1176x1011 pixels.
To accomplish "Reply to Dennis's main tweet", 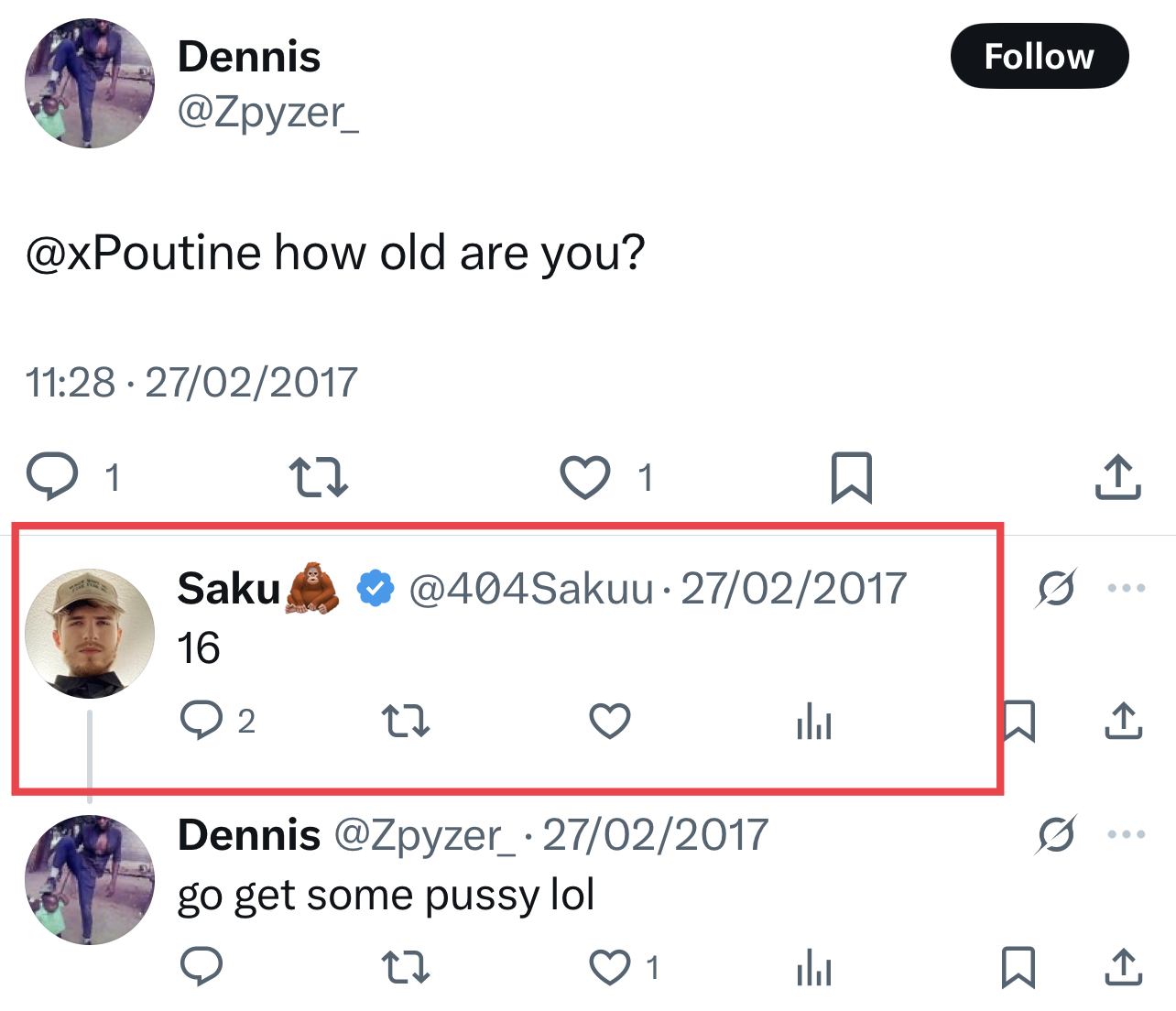I will (53, 476).
